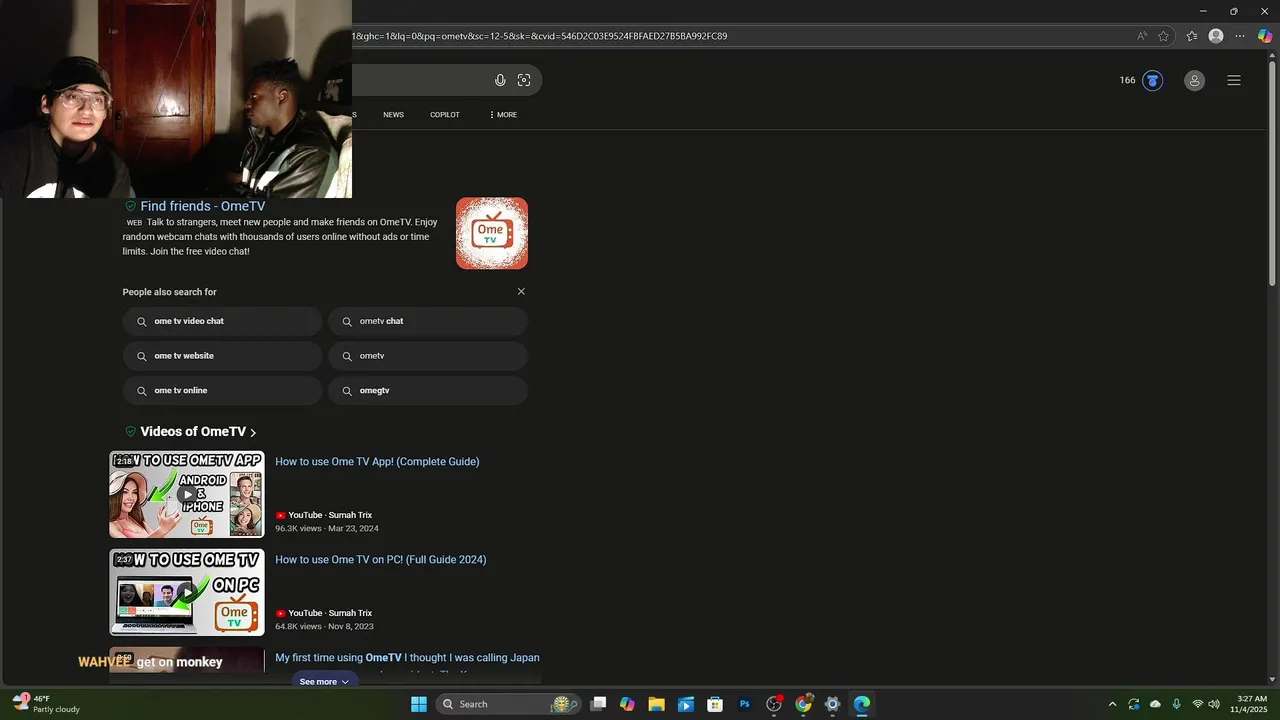Open Bing hamburger menu
This screenshot has height=720, width=1280.
point(1234,80)
